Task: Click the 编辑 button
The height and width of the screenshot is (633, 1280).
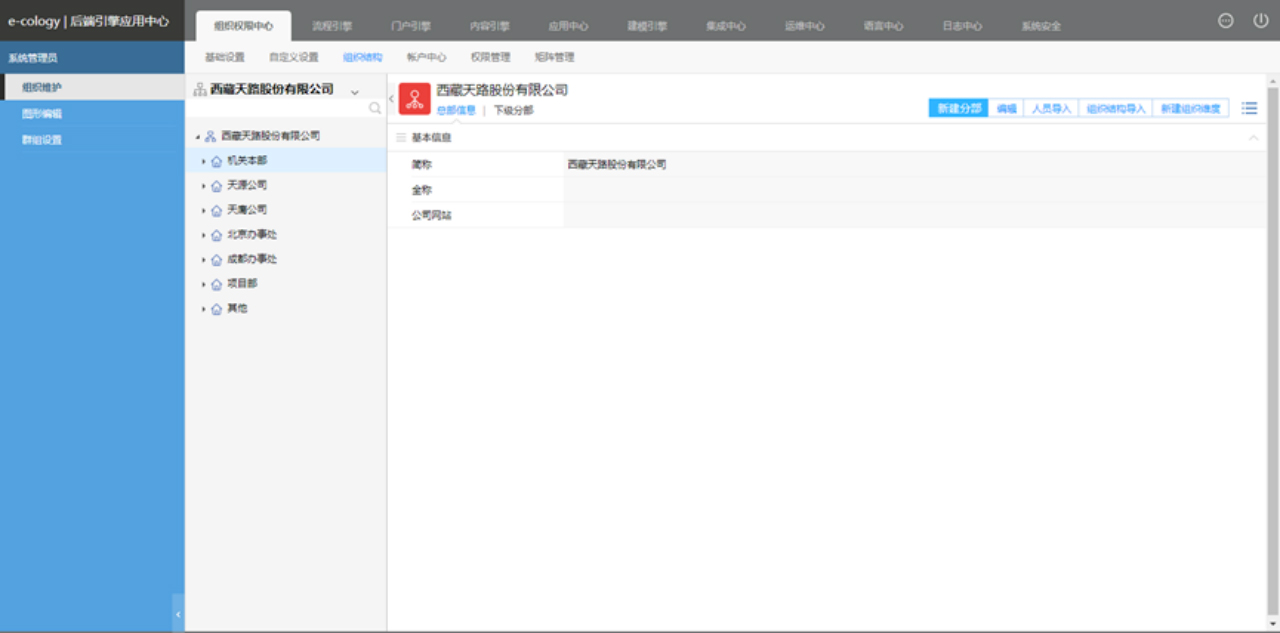Action: point(1007,108)
